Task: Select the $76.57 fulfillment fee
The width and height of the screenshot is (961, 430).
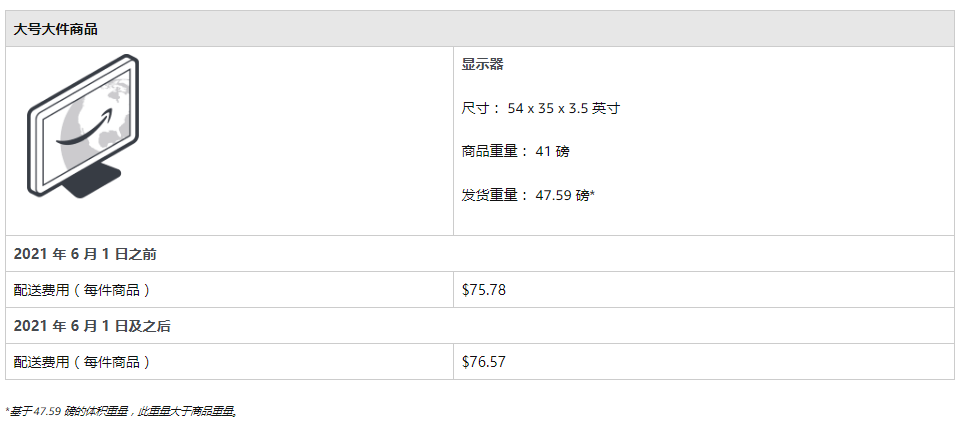Action: 484,362
